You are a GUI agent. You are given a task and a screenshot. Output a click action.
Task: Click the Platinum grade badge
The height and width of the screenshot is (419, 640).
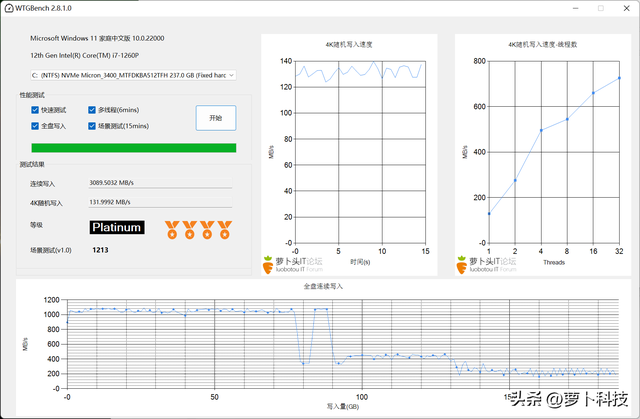click(x=117, y=227)
